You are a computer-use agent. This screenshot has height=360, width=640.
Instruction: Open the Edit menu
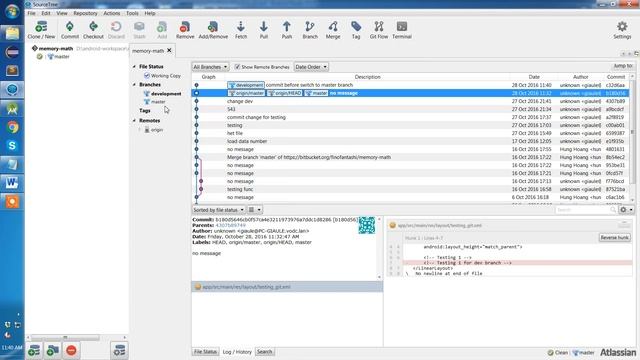(x=46, y=13)
